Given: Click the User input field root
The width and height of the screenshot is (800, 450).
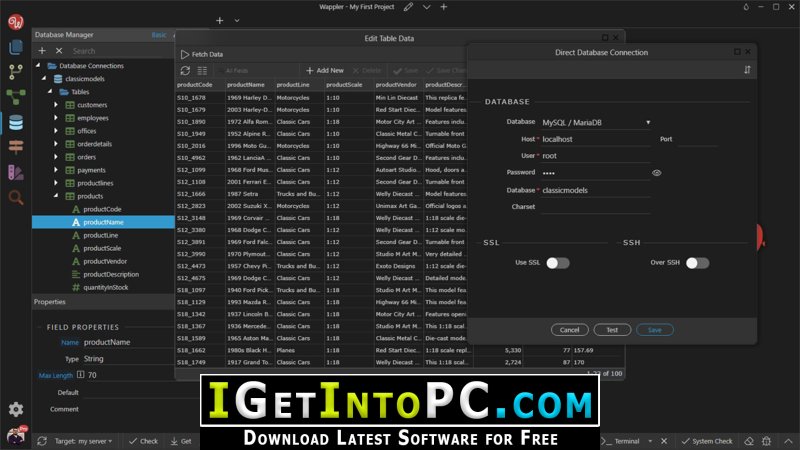Looking at the screenshot, I should click(596, 156).
